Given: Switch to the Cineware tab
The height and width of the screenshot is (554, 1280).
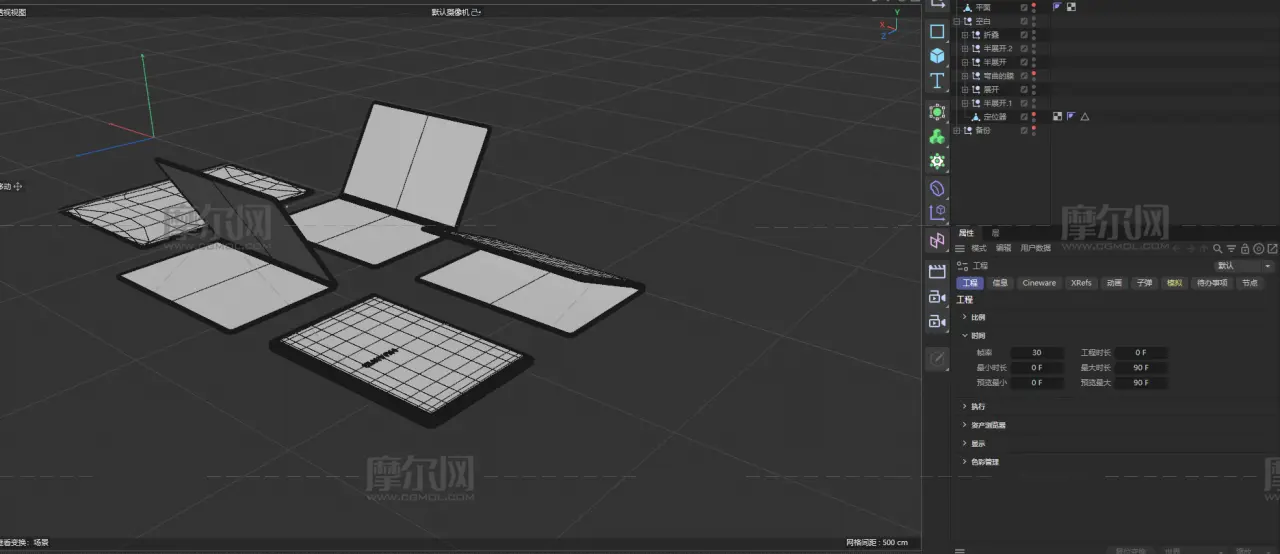Looking at the screenshot, I should [1038, 283].
